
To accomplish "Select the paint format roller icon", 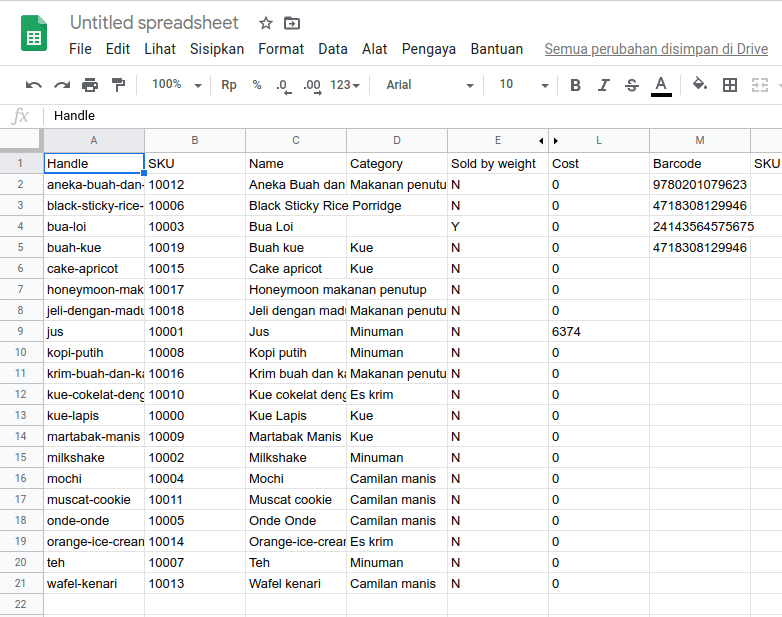I will coord(118,85).
